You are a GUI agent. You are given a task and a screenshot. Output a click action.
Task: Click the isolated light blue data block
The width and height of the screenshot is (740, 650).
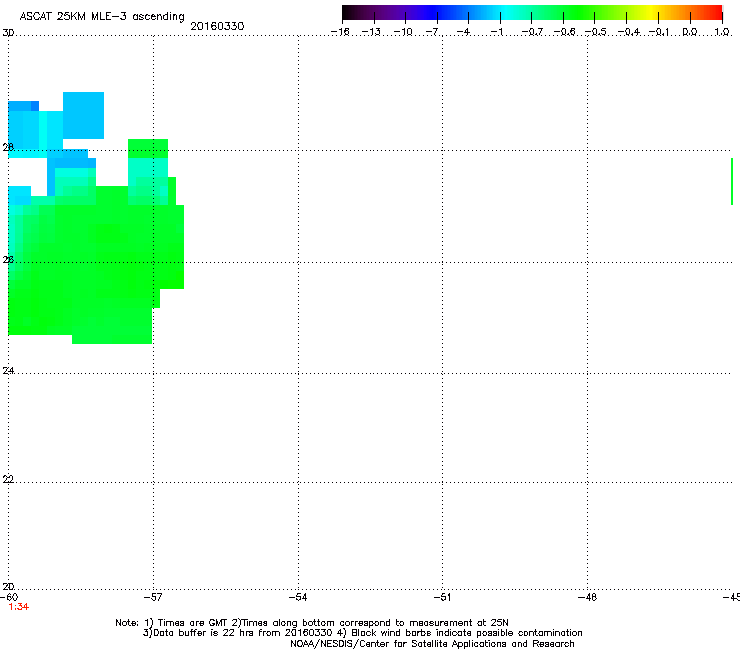click(84, 116)
